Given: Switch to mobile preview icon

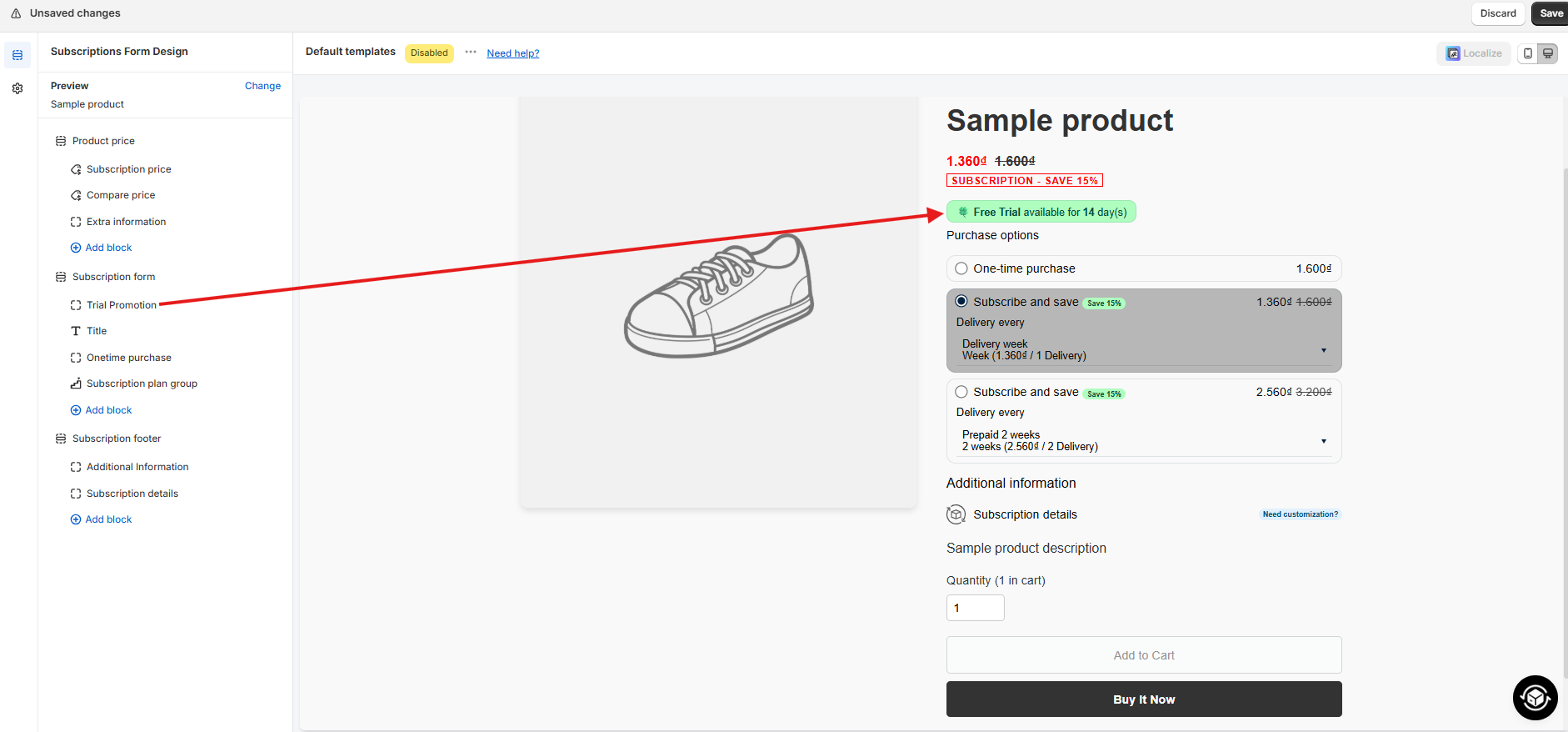Looking at the screenshot, I should 1527,53.
